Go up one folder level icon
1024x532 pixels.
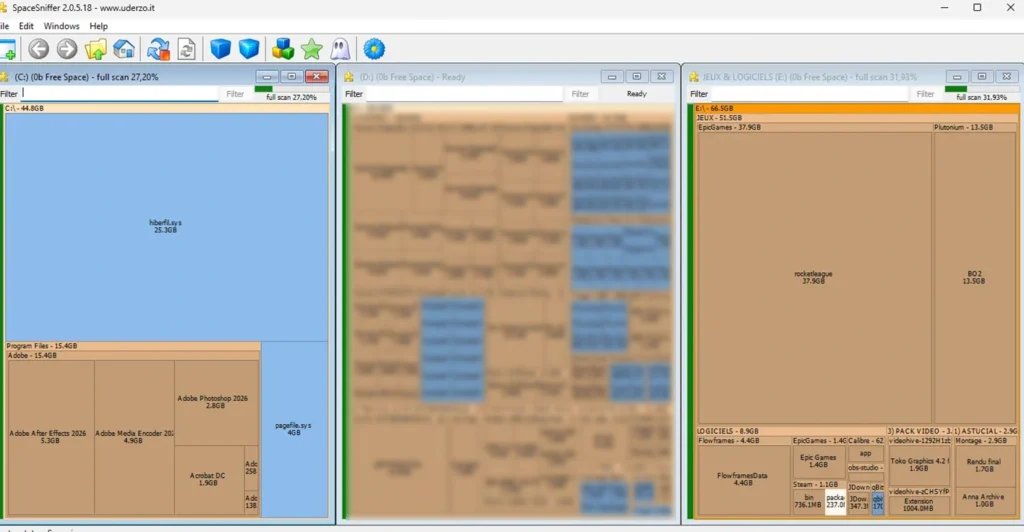(x=96, y=49)
